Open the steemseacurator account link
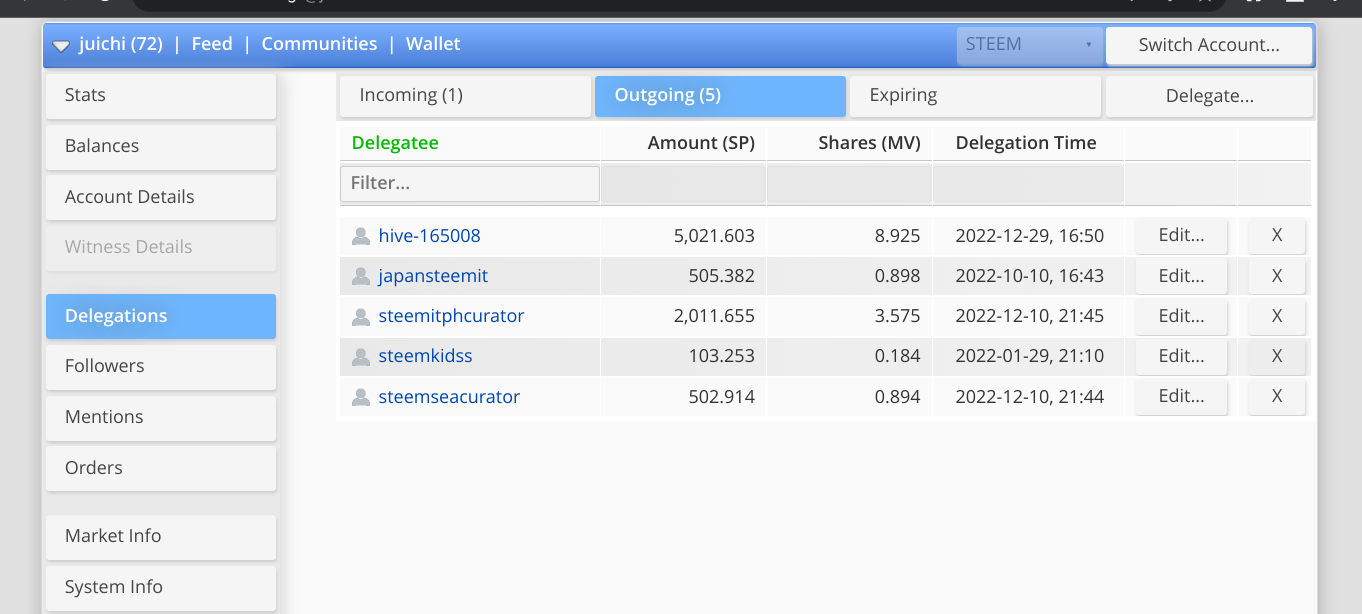This screenshot has width=1362, height=614. pos(449,397)
